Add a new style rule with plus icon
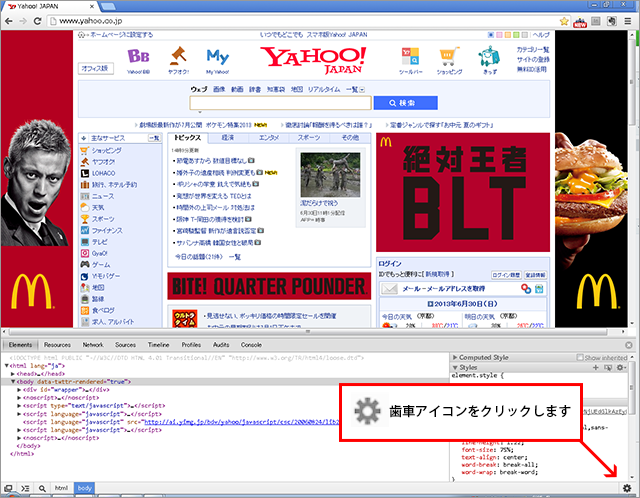The image size is (640, 498). [x=596, y=367]
